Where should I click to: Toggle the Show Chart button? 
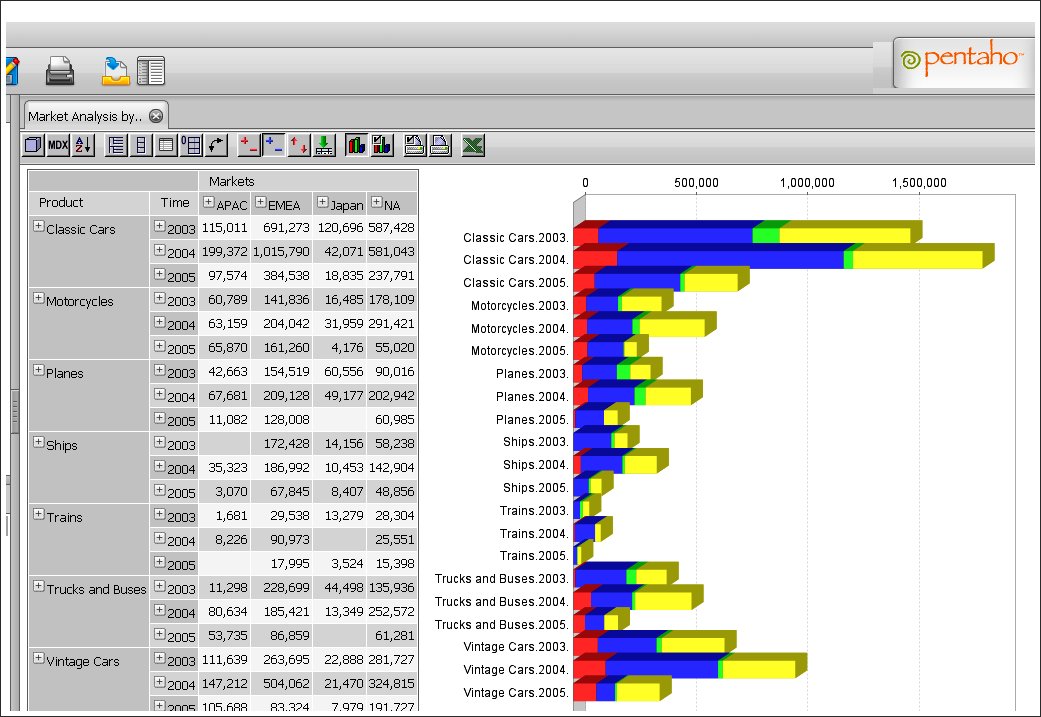356,146
